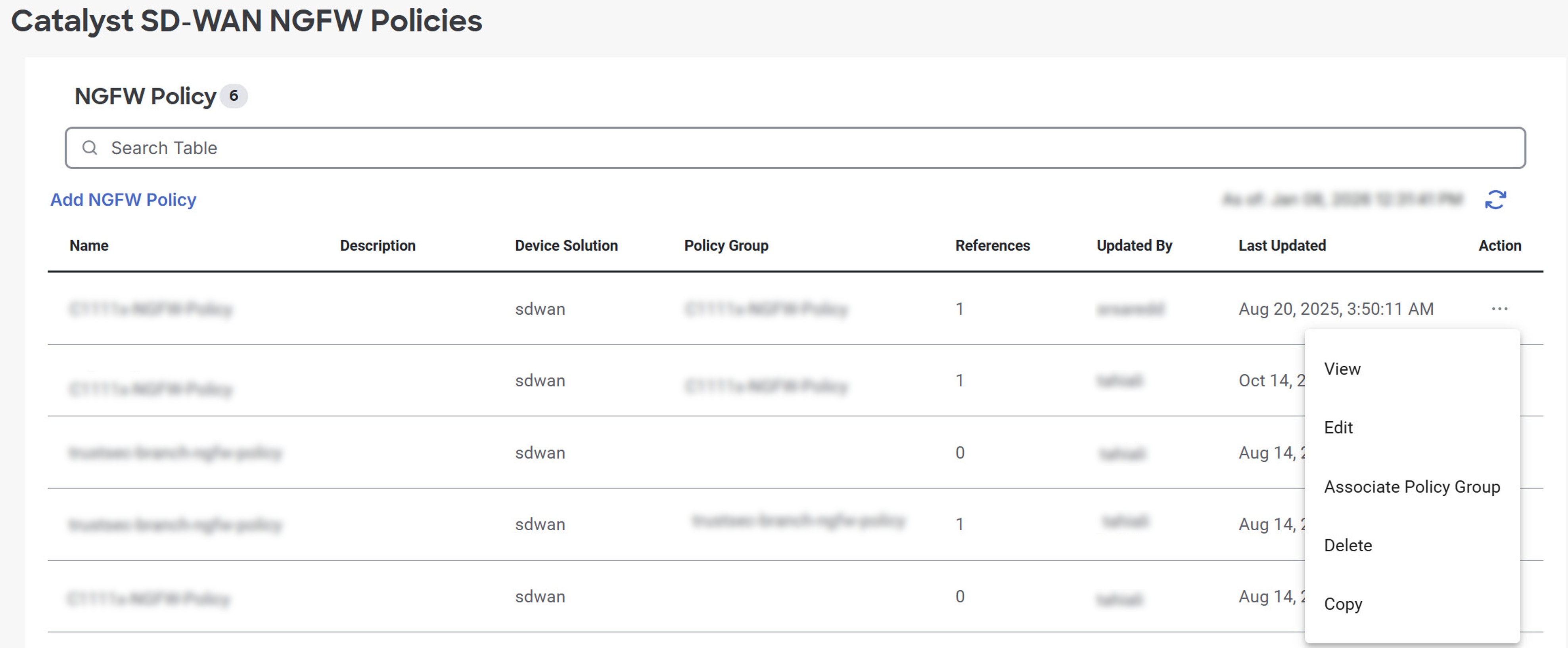The height and width of the screenshot is (648, 1568).
Task: Select the three-dot Action icon for C1111s NGFW Policy
Action: [1500, 308]
